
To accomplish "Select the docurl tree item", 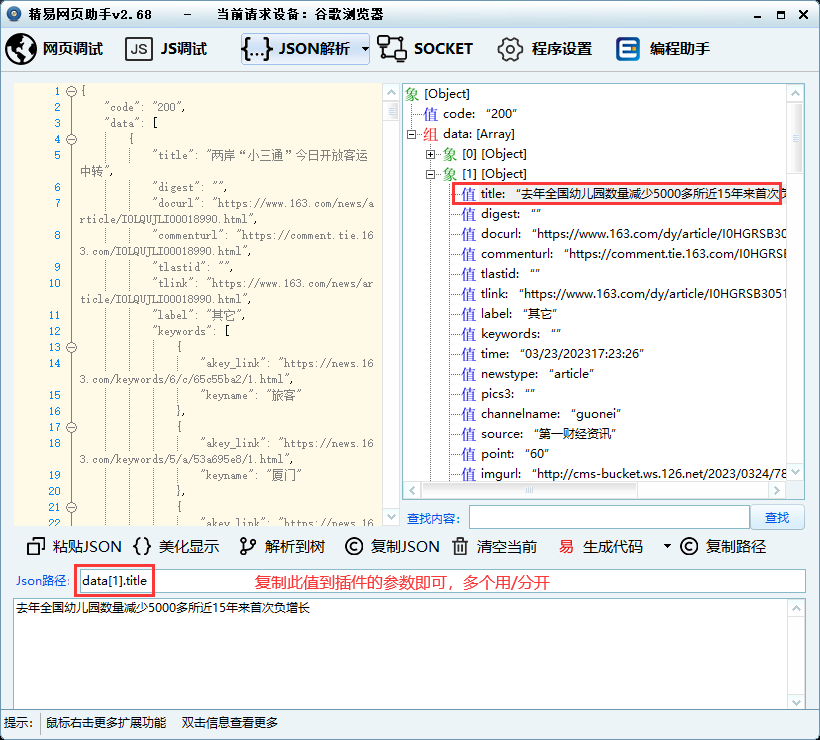I will [500, 234].
